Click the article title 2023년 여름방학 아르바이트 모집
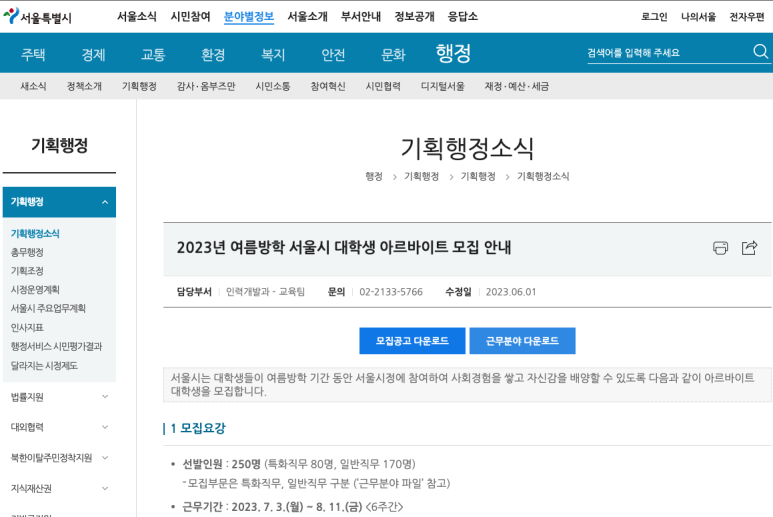The width and height of the screenshot is (773, 517). click(x=344, y=247)
